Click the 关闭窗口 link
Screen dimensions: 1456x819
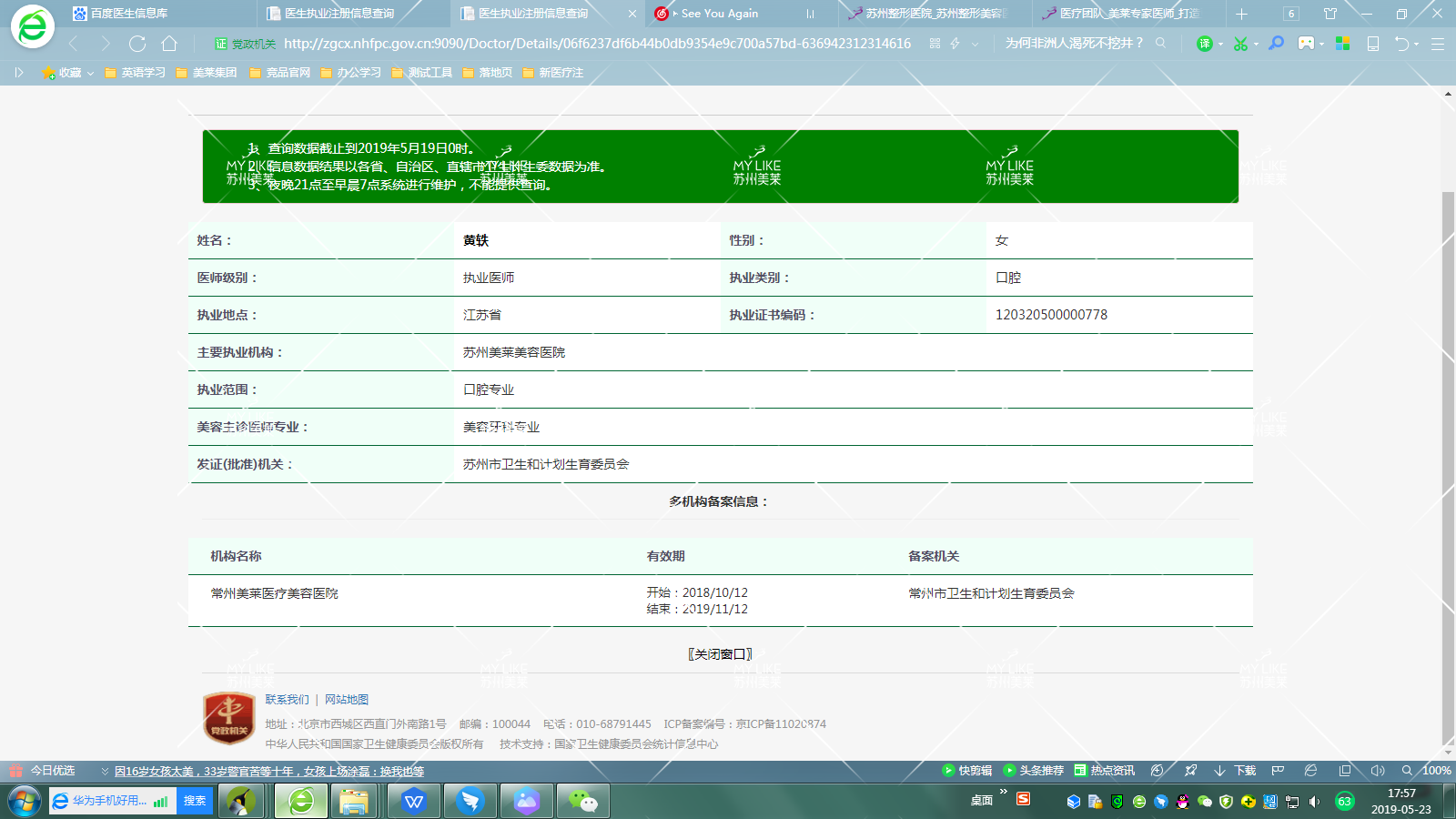point(720,654)
